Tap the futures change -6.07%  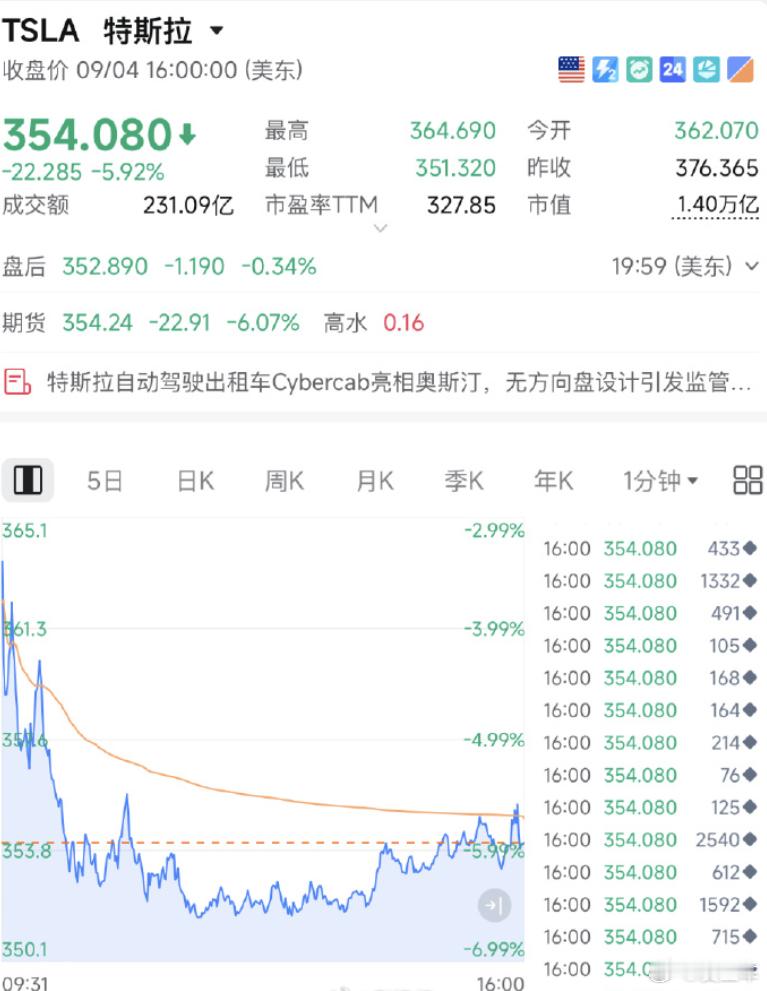[x=263, y=323]
